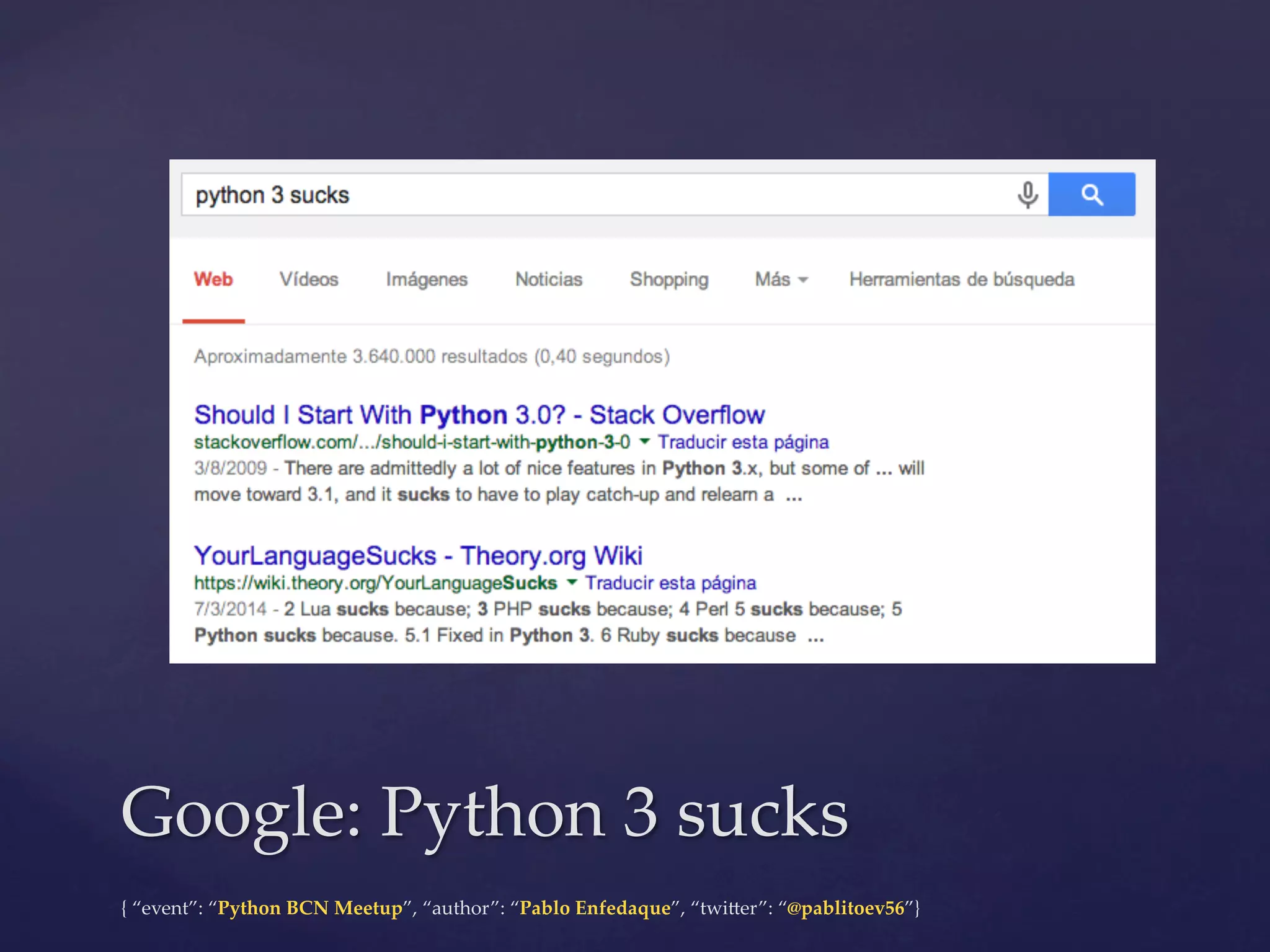
Task: Go to the Noticias tab
Action: (549, 280)
